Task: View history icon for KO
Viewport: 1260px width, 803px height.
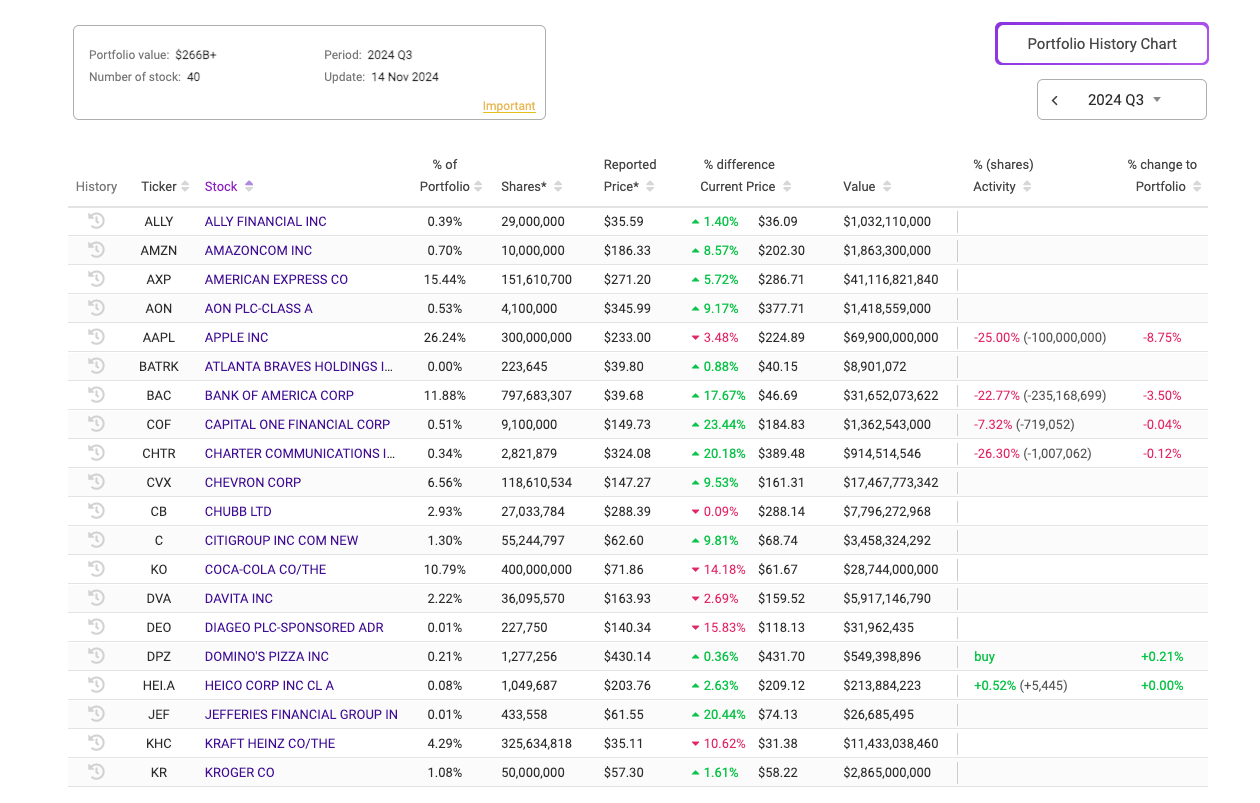Action: tap(96, 569)
